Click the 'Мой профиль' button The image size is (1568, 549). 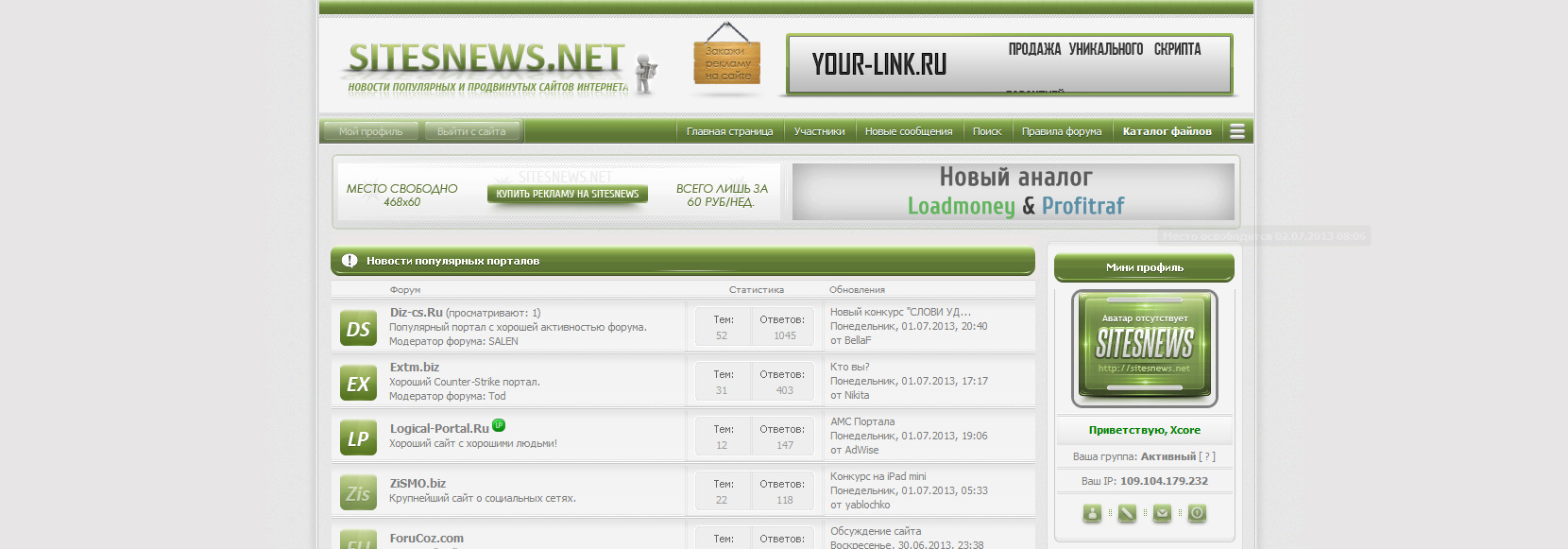coord(370,131)
